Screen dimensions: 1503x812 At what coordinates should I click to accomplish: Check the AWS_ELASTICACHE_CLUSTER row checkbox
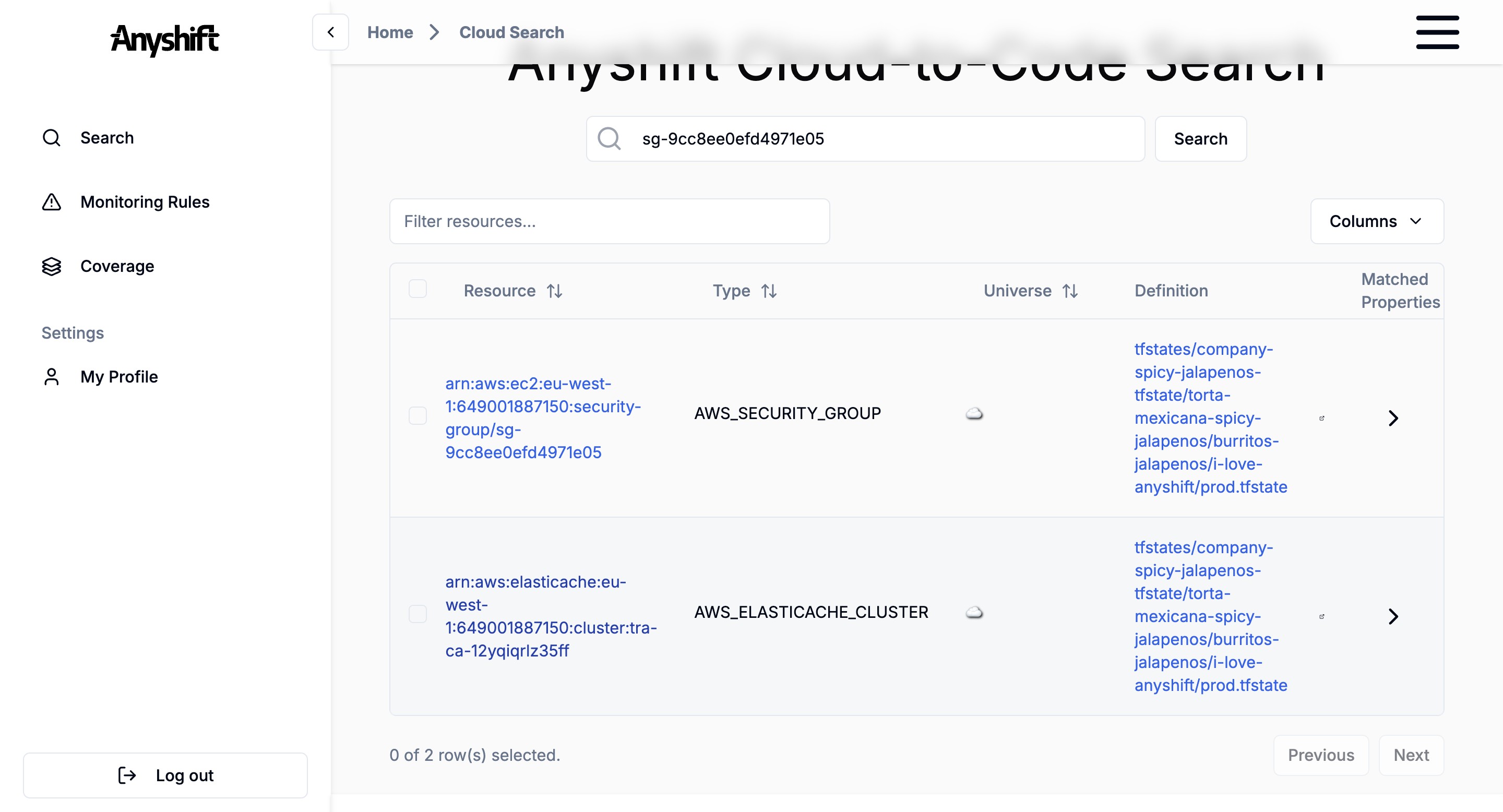point(417,614)
